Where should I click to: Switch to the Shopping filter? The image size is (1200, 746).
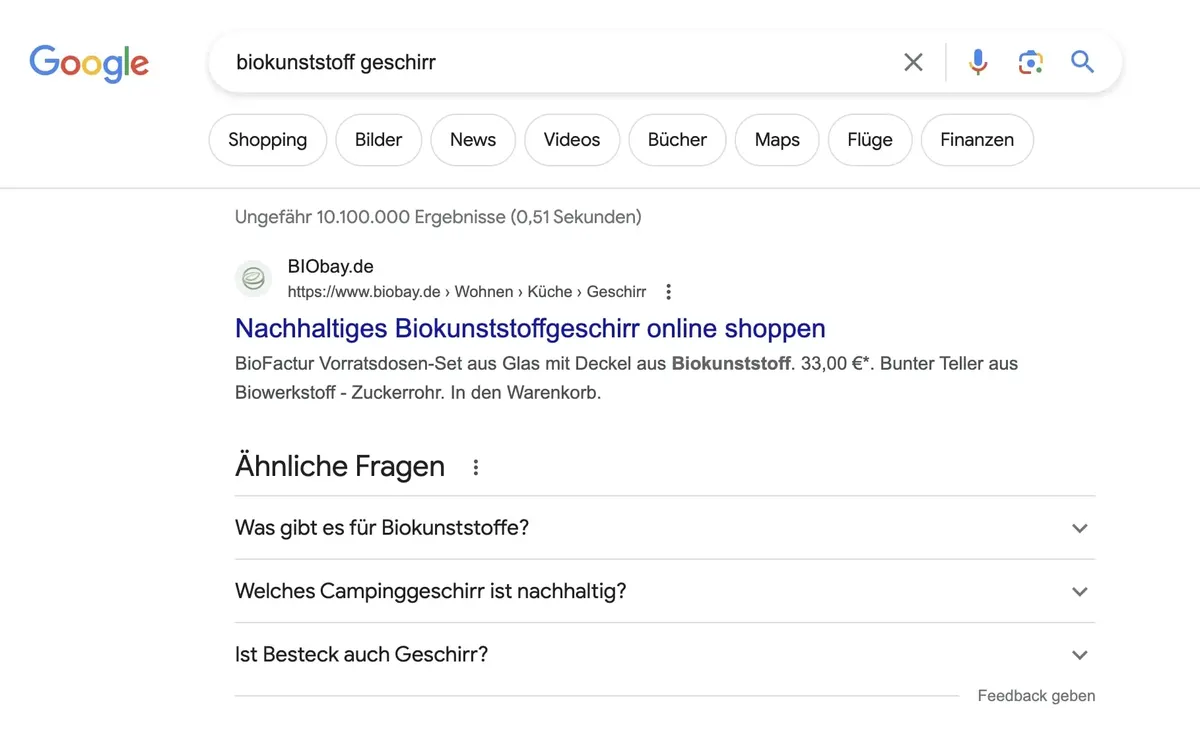(267, 140)
